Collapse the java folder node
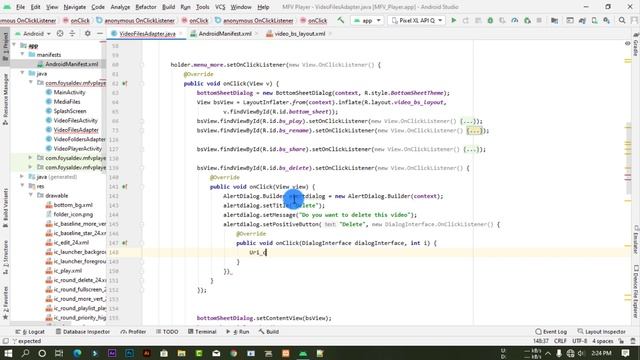The height and width of the screenshot is (360, 640). 22,73
